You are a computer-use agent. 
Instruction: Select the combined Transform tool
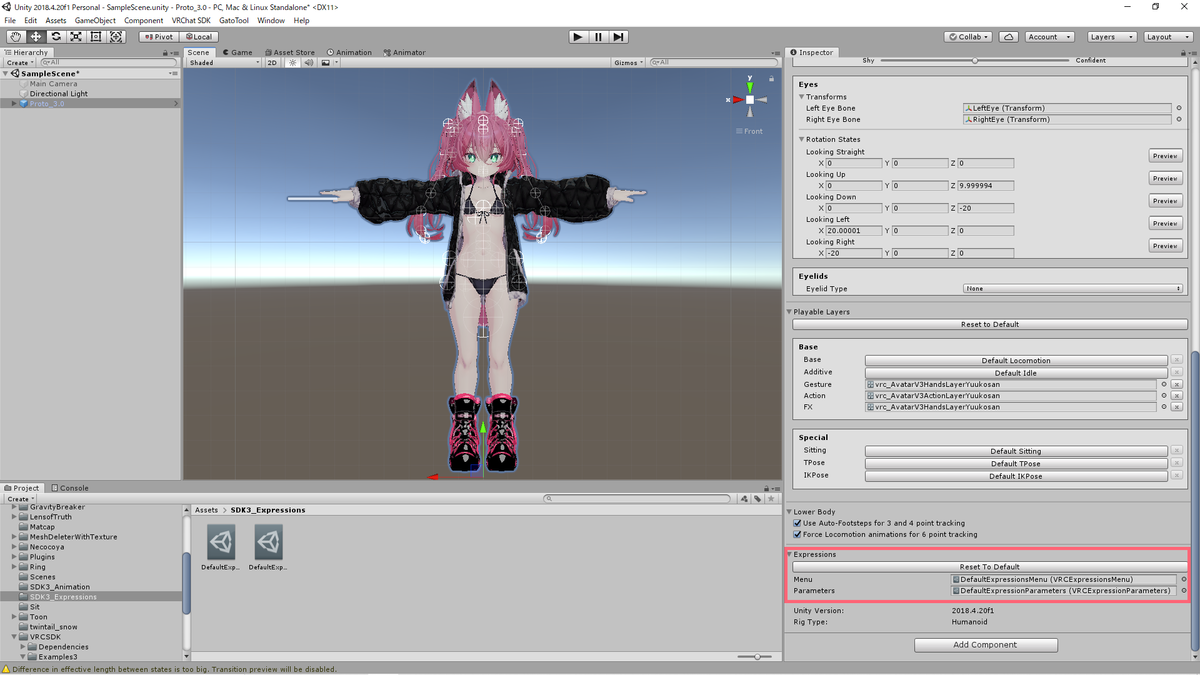116,36
